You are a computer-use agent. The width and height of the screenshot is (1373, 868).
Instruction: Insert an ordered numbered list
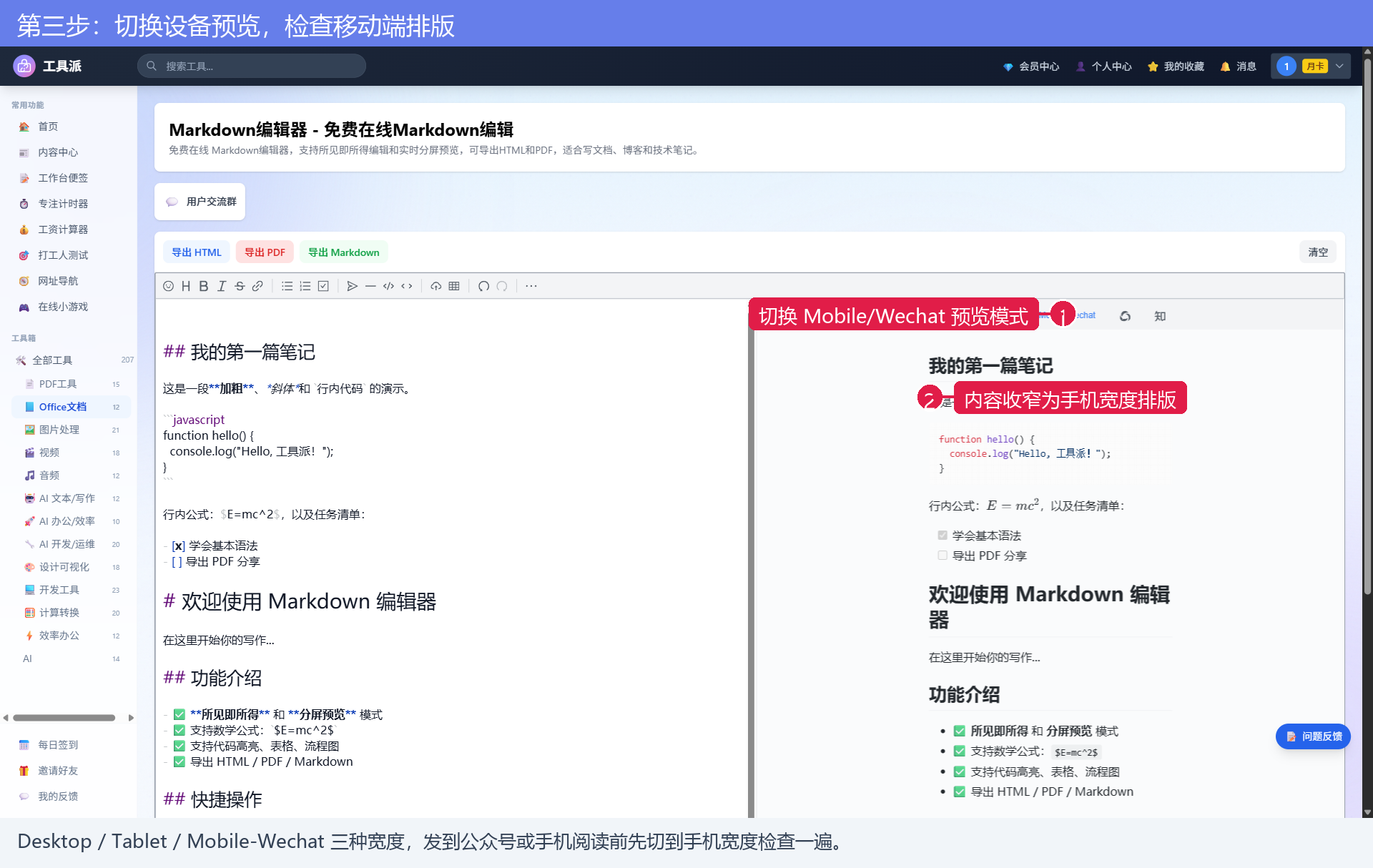click(x=305, y=286)
